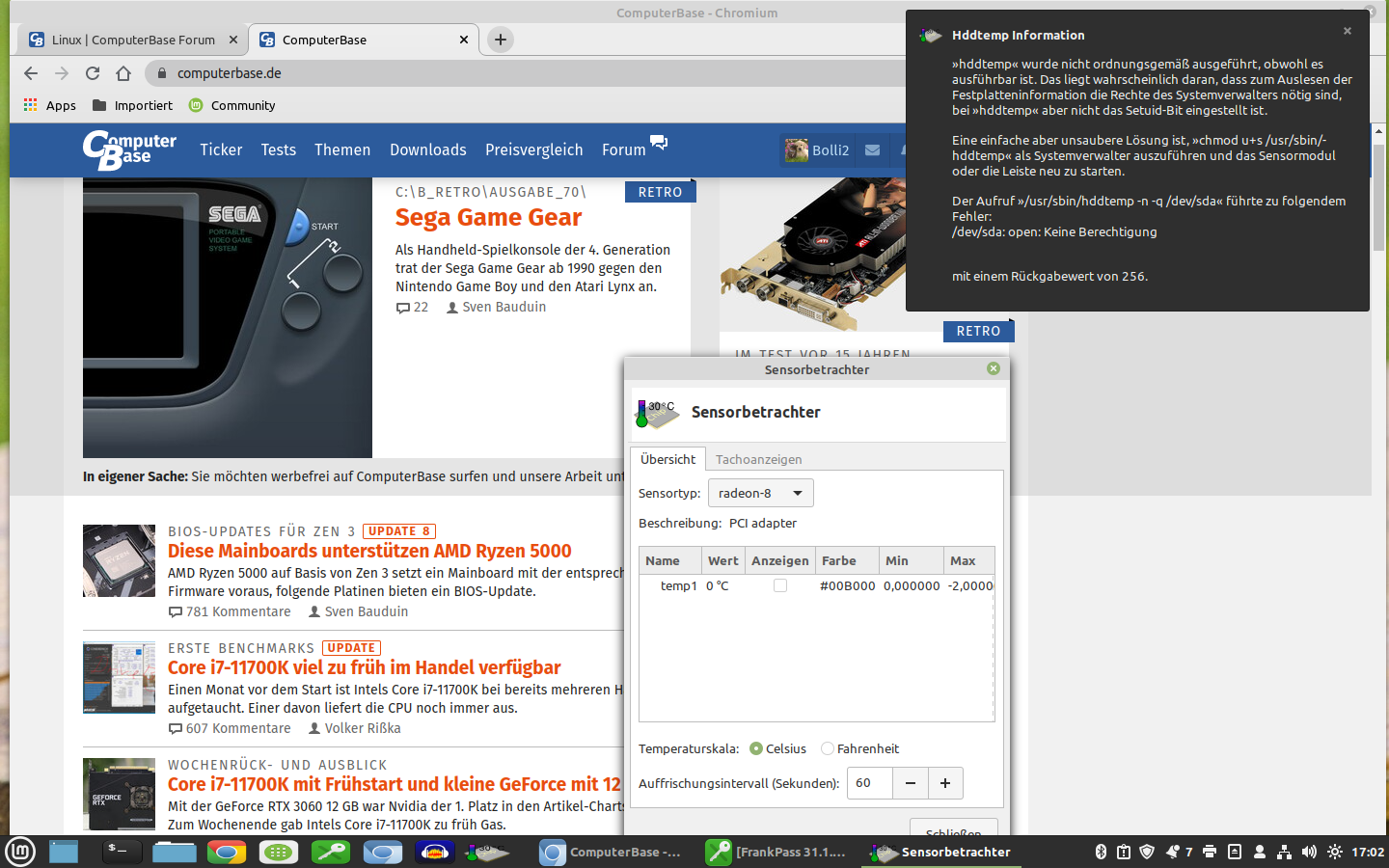Screen dimensions: 1389x868
Task: Decrease refresh interval with minus button
Action: [x=911, y=783]
